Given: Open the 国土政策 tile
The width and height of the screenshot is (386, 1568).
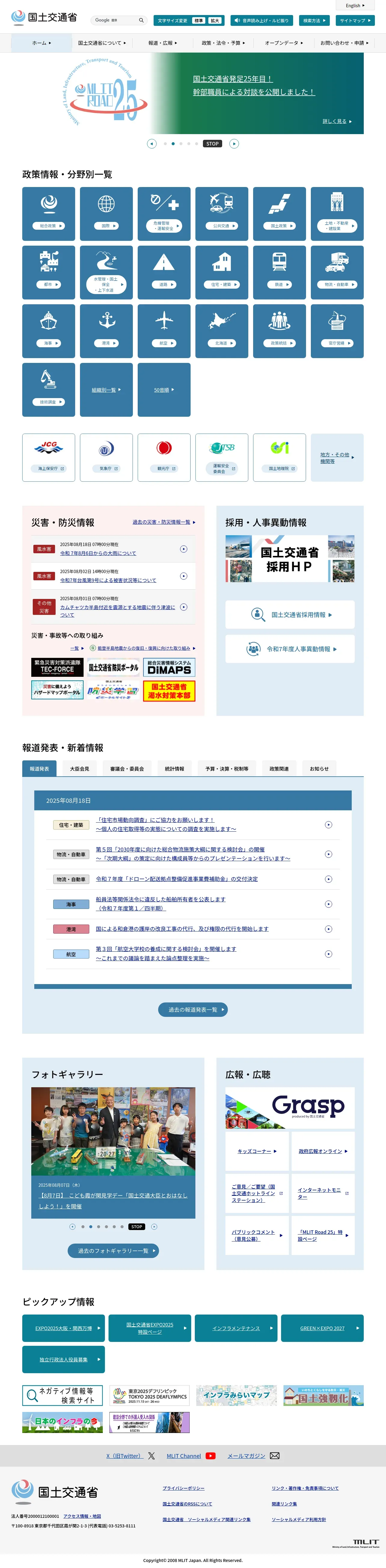Looking at the screenshot, I should click(x=280, y=214).
